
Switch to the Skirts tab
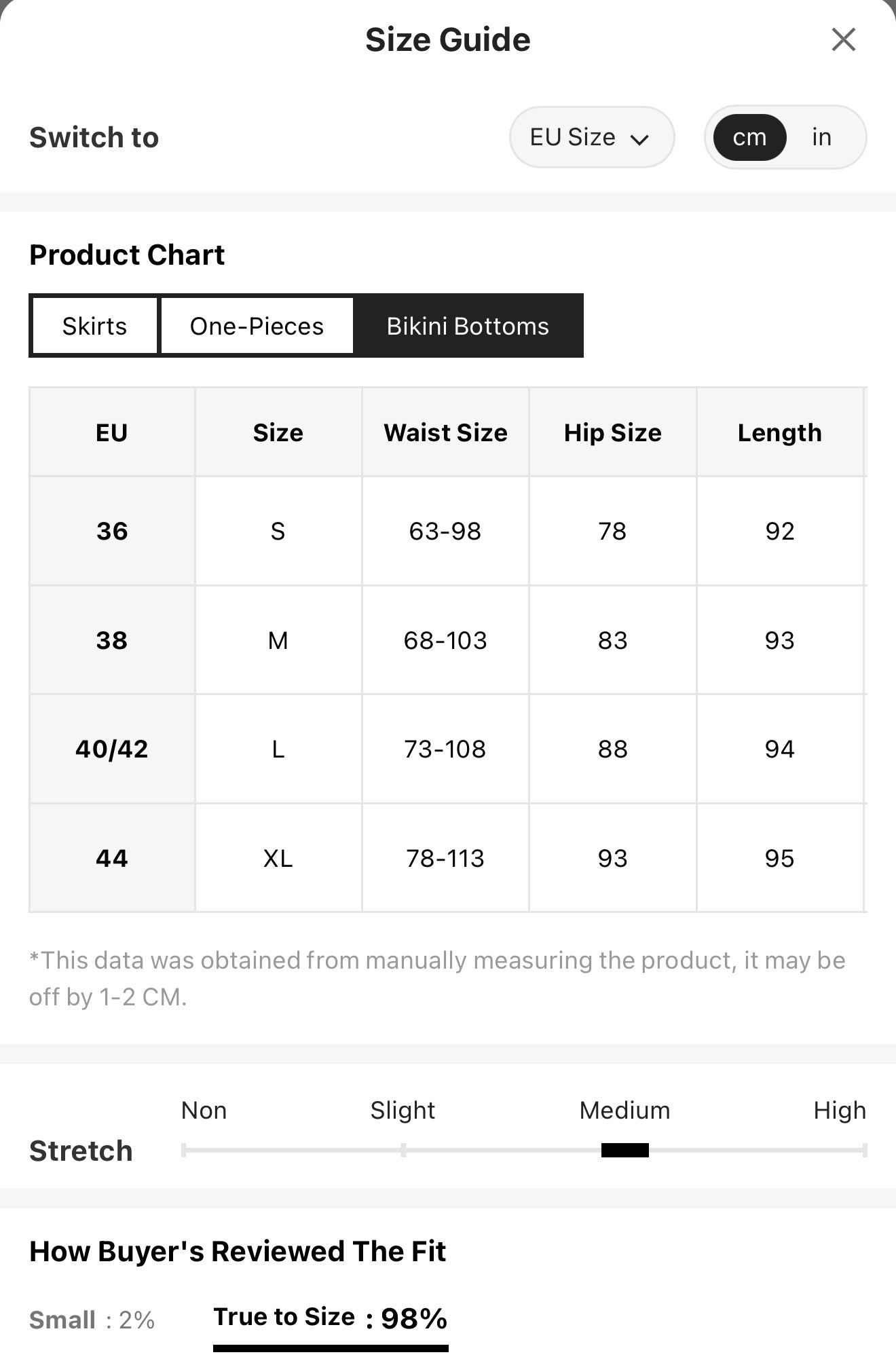coord(94,326)
